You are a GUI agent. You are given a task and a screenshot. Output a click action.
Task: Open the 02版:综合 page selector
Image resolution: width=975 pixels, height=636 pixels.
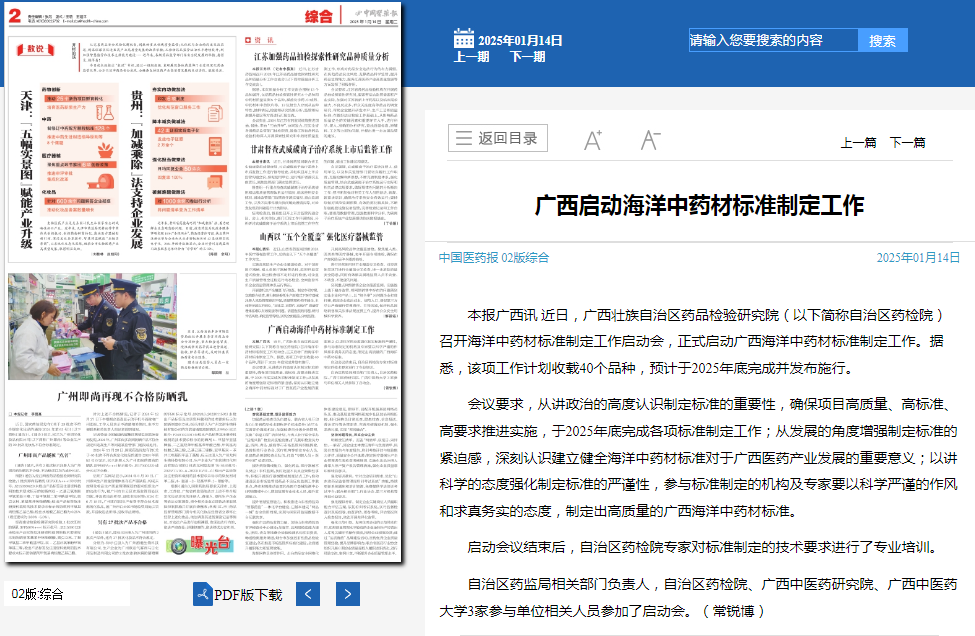66,594
